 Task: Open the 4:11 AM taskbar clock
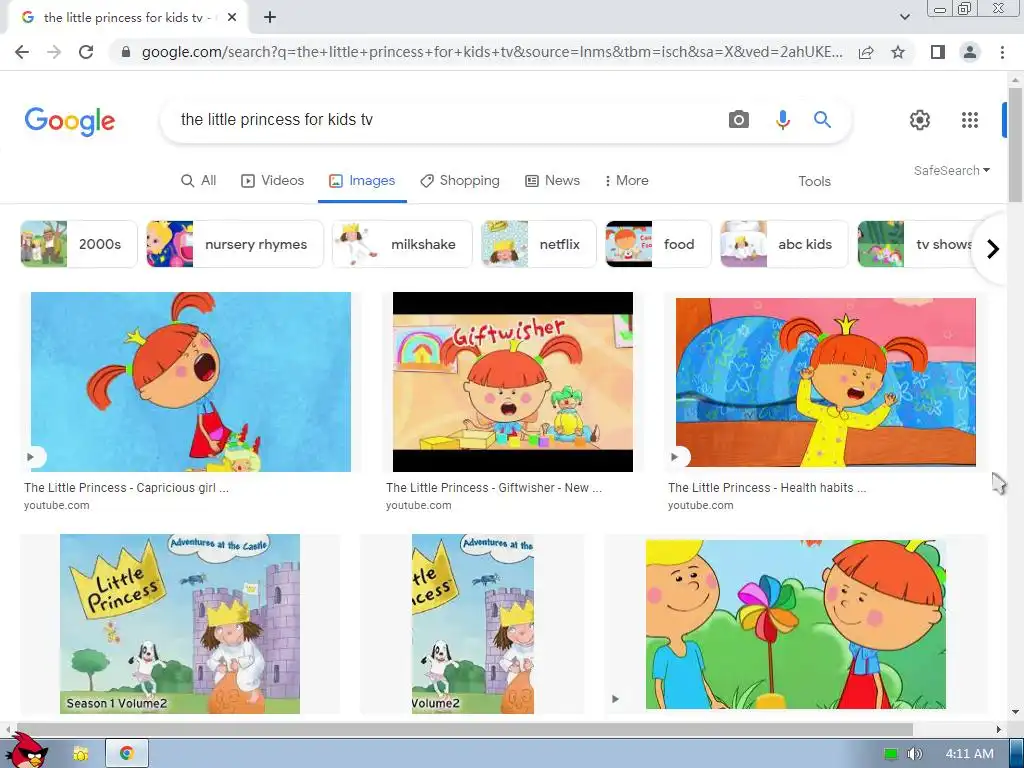point(969,754)
